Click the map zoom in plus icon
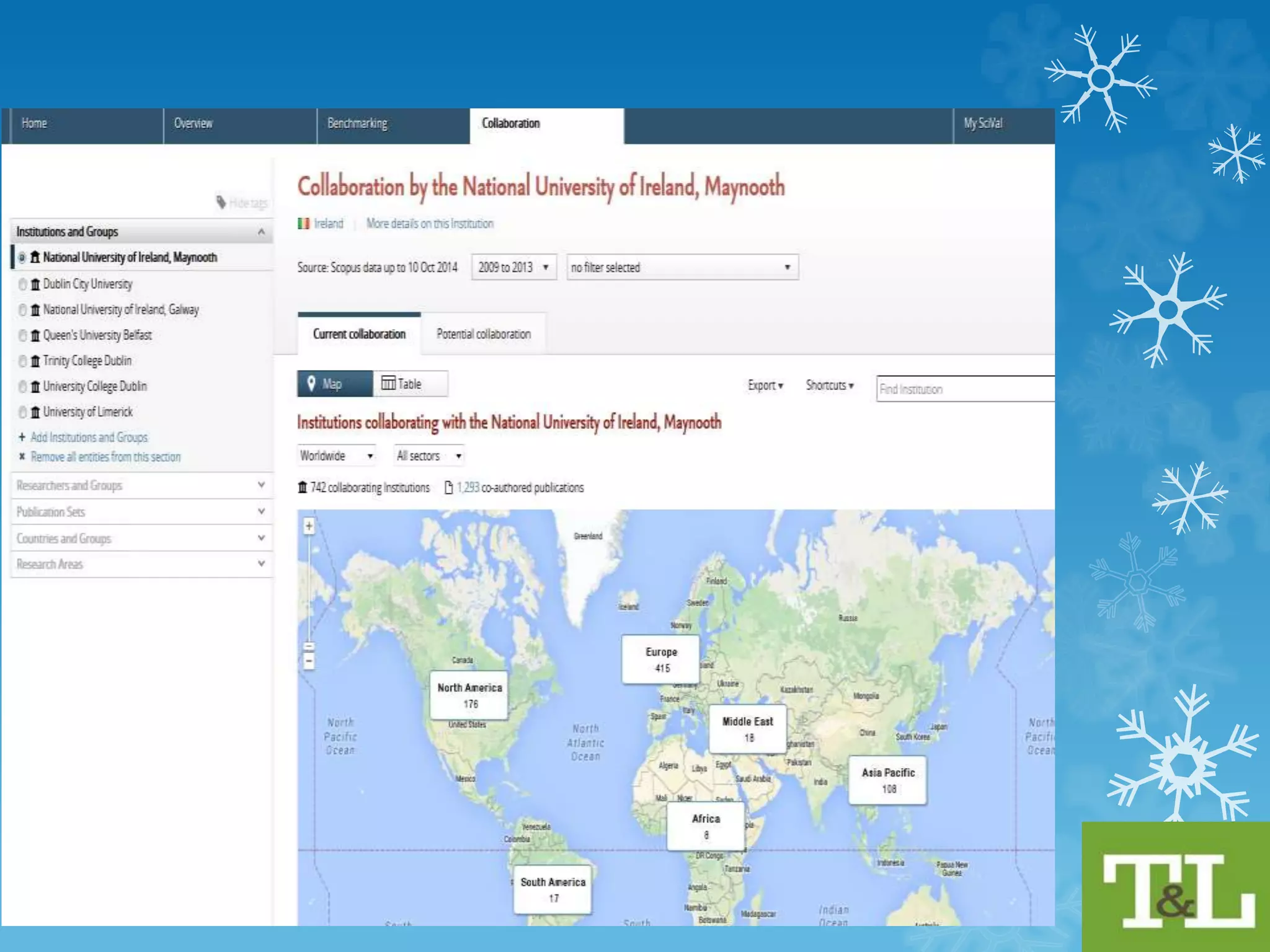The width and height of the screenshot is (1270, 952). click(x=309, y=526)
